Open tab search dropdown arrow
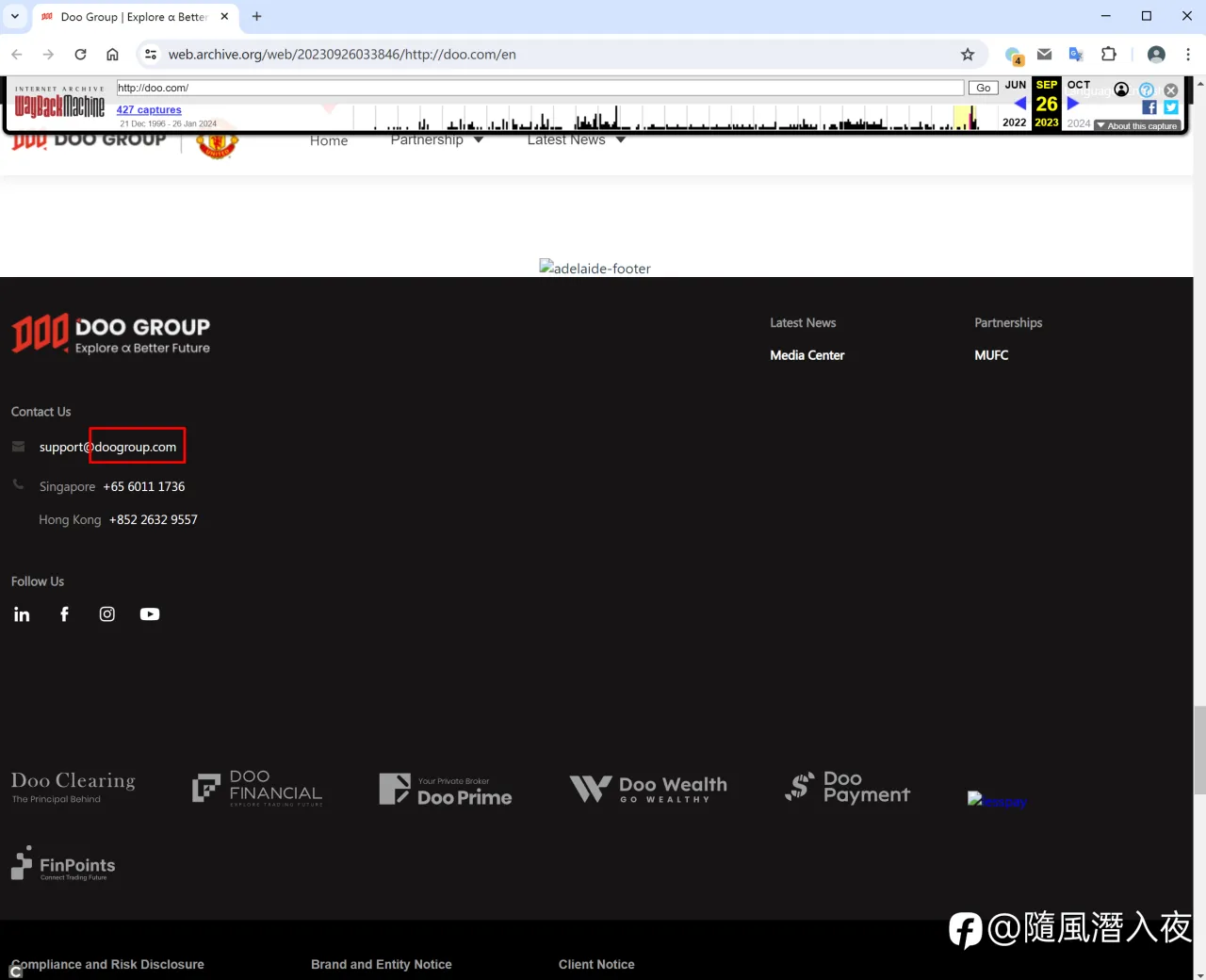The height and width of the screenshot is (980, 1206). pos(14,16)
